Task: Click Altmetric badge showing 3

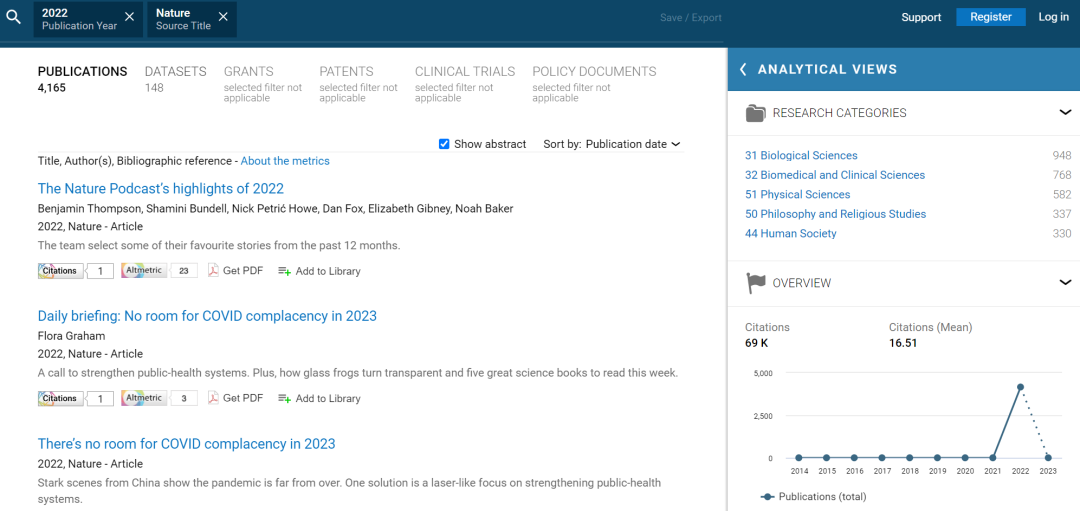Action: pos(159,398)
